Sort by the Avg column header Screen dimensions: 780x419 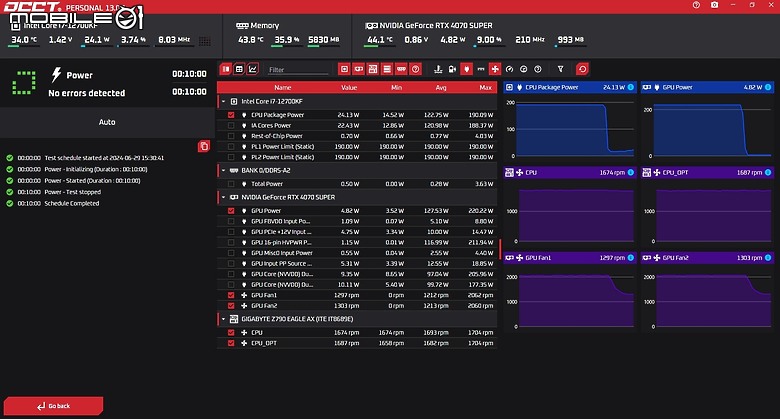[x=441, y=88]
